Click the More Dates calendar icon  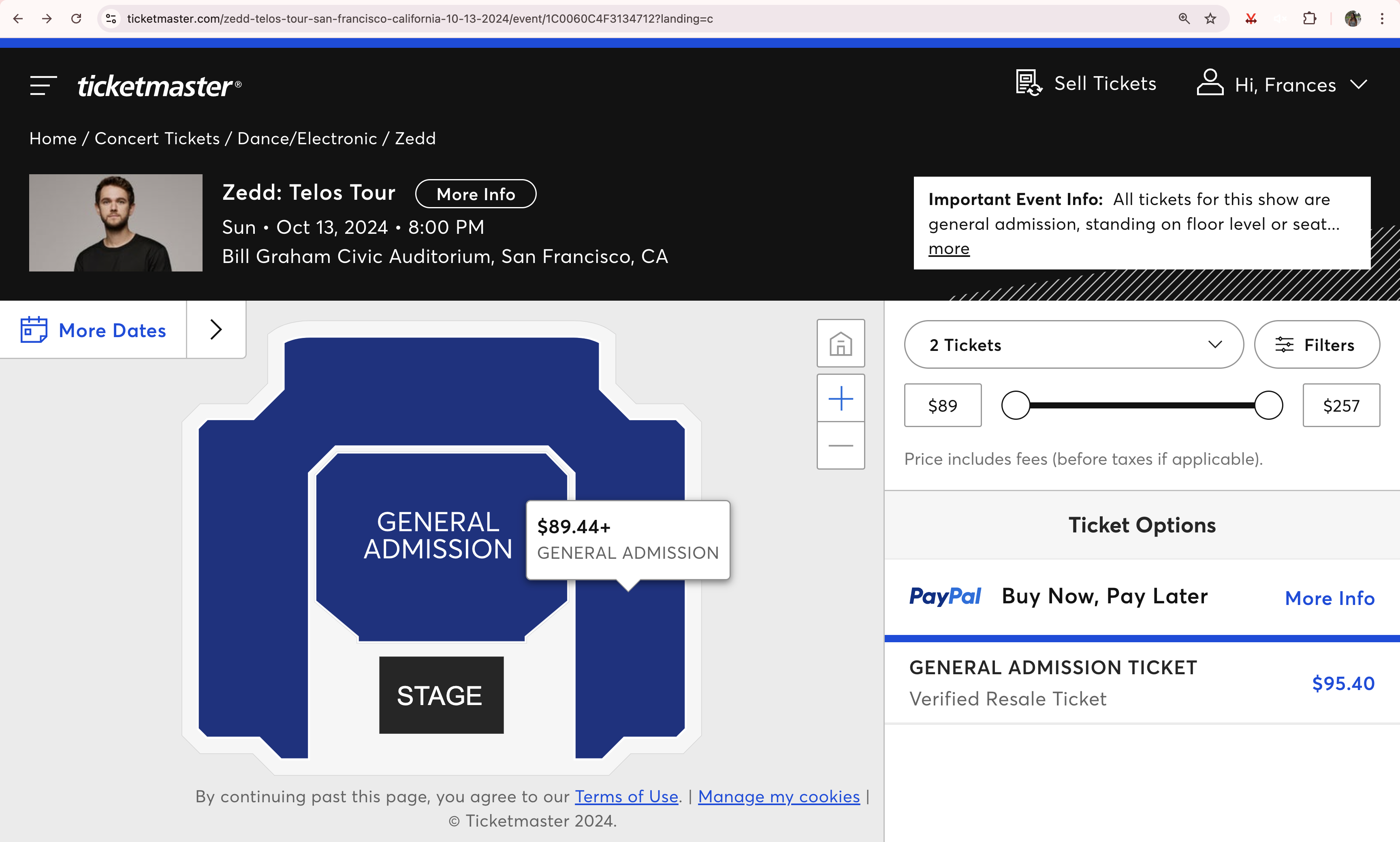click(x=34, y=330)
